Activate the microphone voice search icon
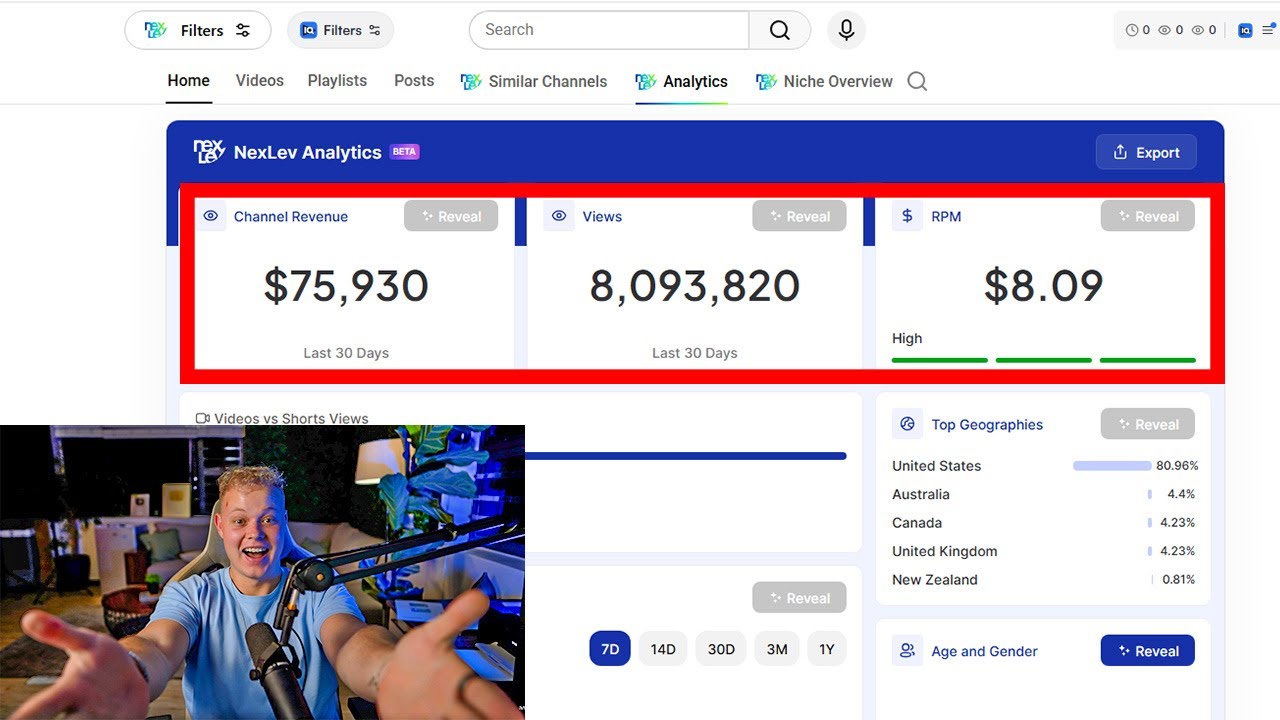Viewport: 1280px width, 720px height. (846, 30)
